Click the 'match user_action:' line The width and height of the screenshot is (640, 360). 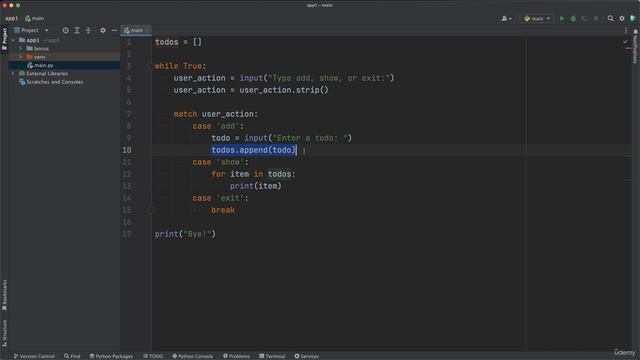tap(216, 114)
